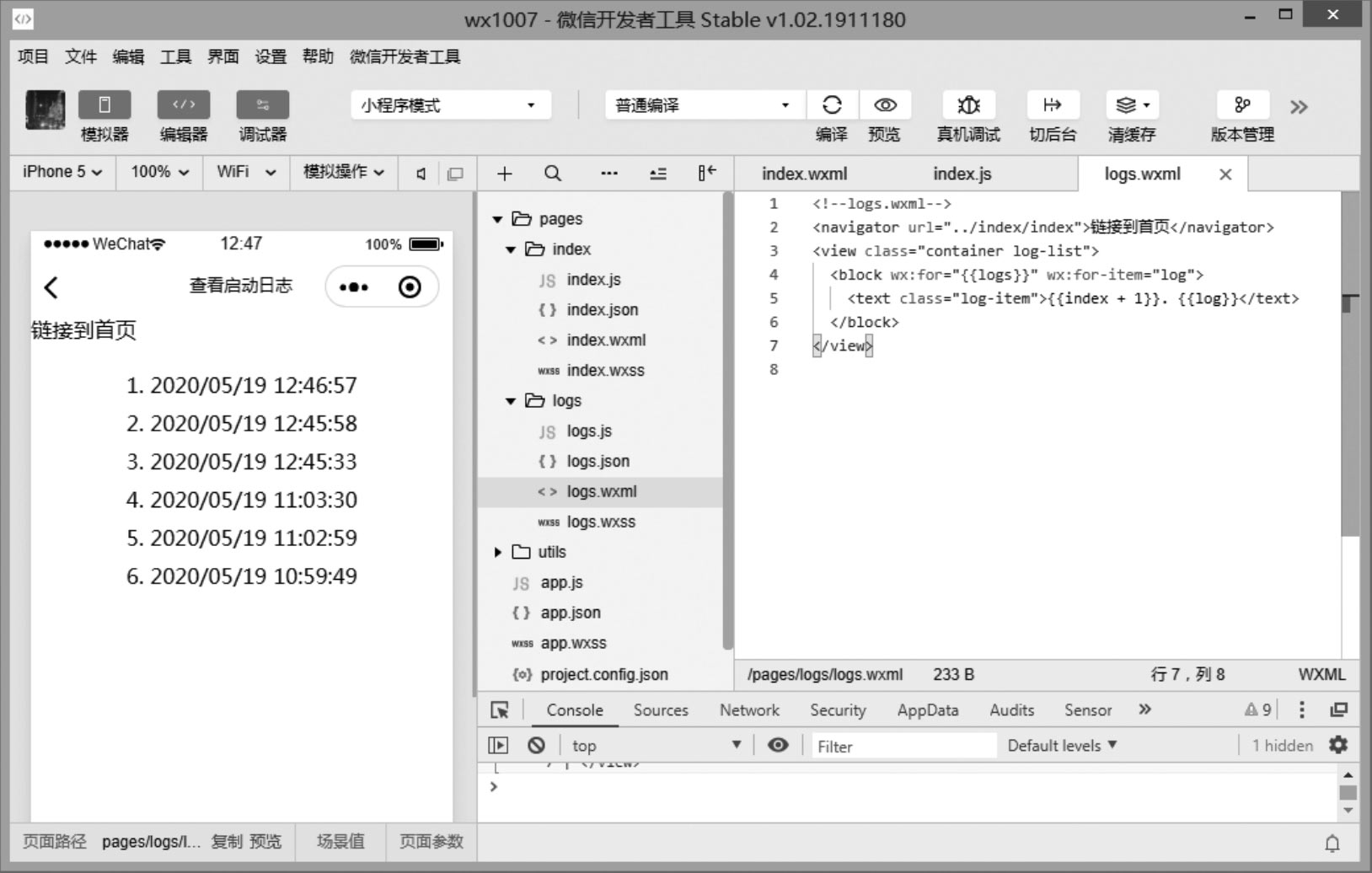
Task: Open the 100% zoom dropdown
Action: coord(159,172)
